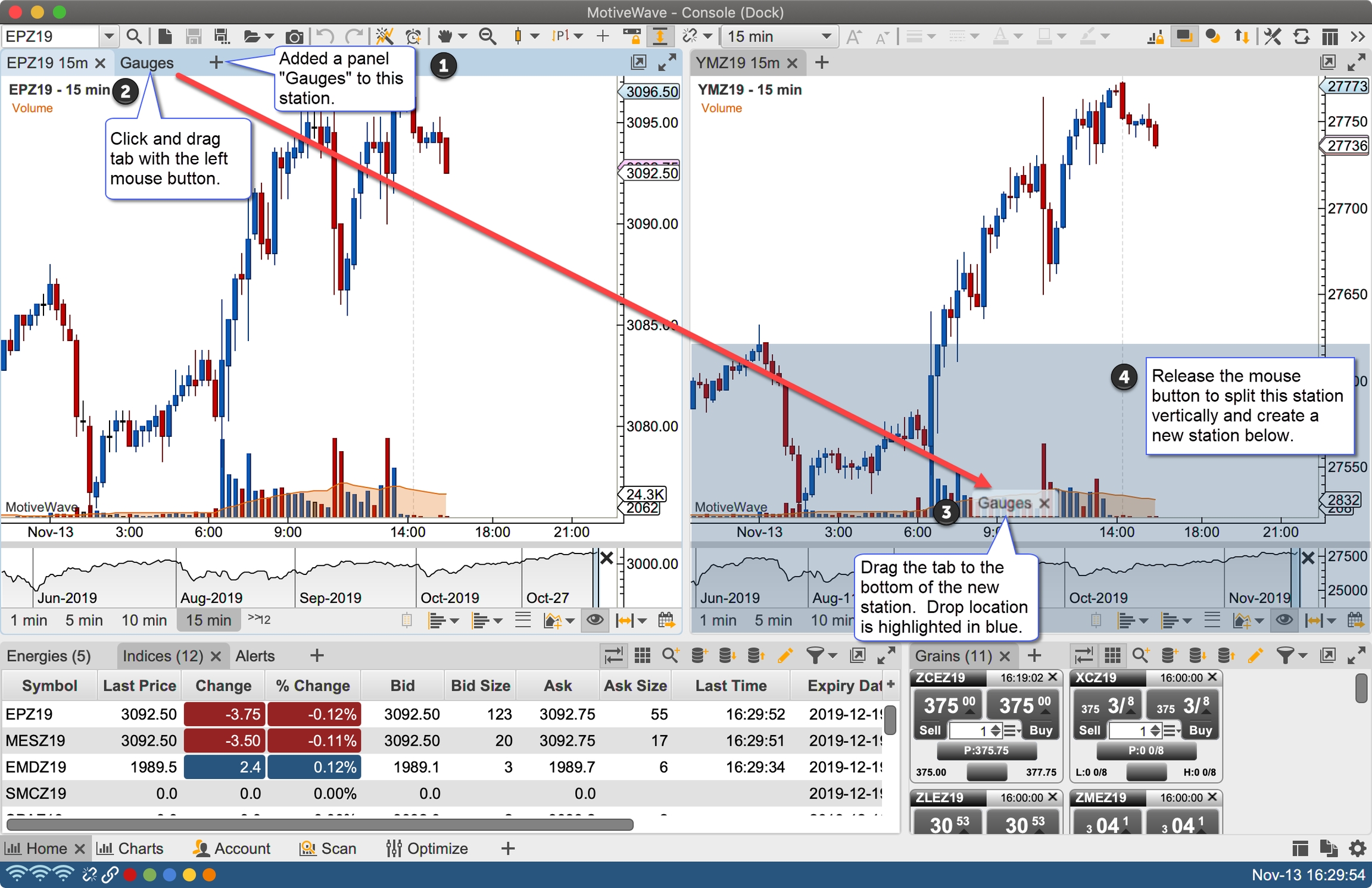Create a new chart document
The image size is (1372, 888).
pos(165,36)
